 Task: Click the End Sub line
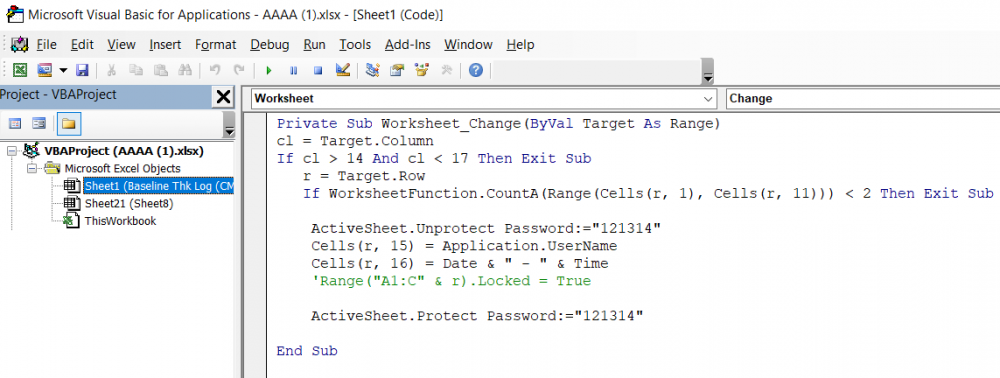click(x=307, y=351)
